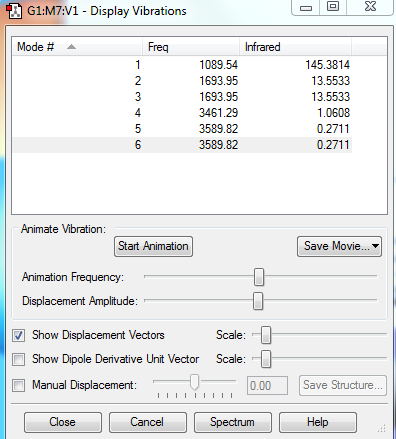396x439 pixels.
Task: Open the Spectrum view
Action: tap(233, 422)
